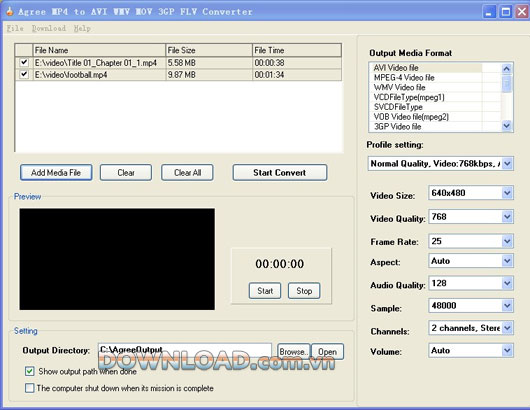Minimize the converter window
This screenshot has height=410, width=530.
(x=489, y=12)
